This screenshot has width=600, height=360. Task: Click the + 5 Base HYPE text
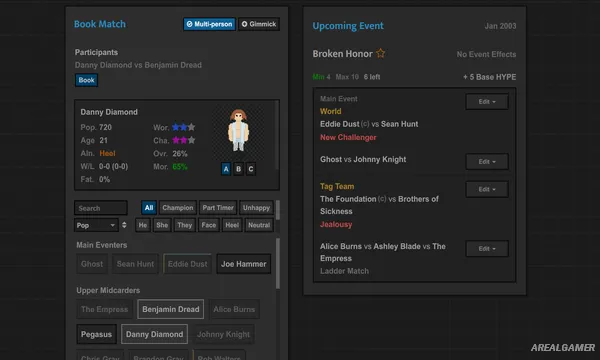[489, 77]
